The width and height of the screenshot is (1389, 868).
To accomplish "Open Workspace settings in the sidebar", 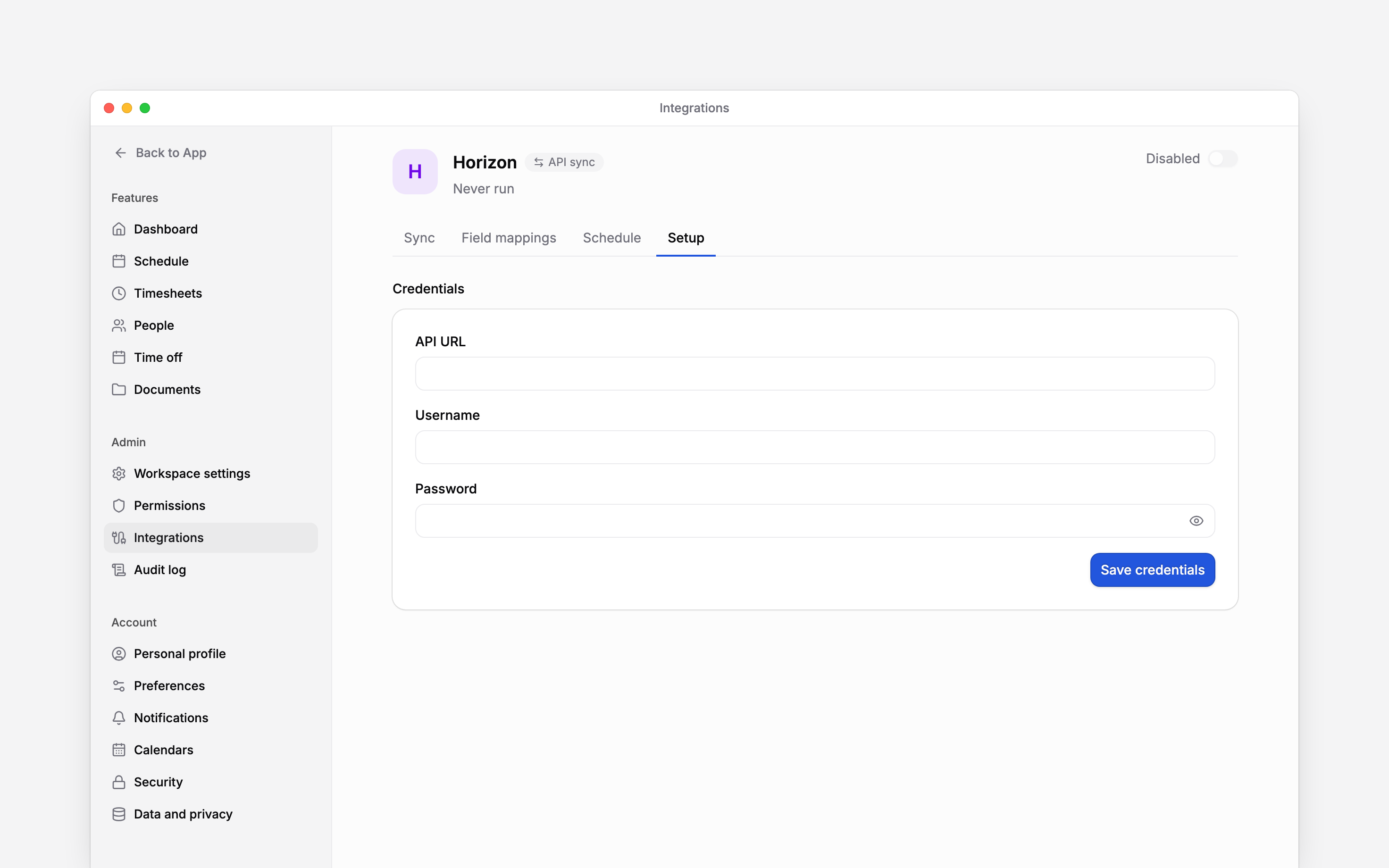I will (x=210, y=474).
